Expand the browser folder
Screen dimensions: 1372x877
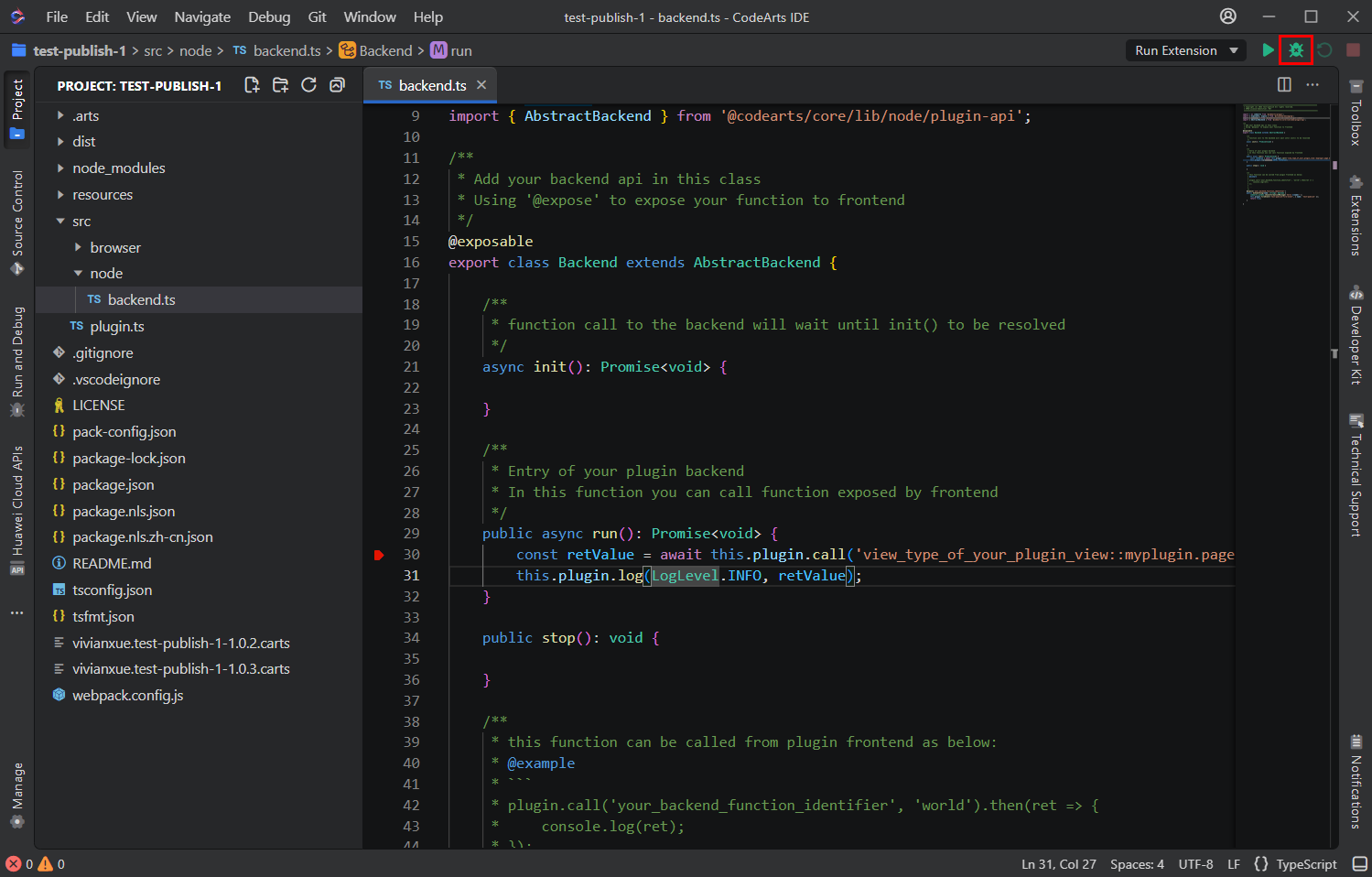click(78, 247)
